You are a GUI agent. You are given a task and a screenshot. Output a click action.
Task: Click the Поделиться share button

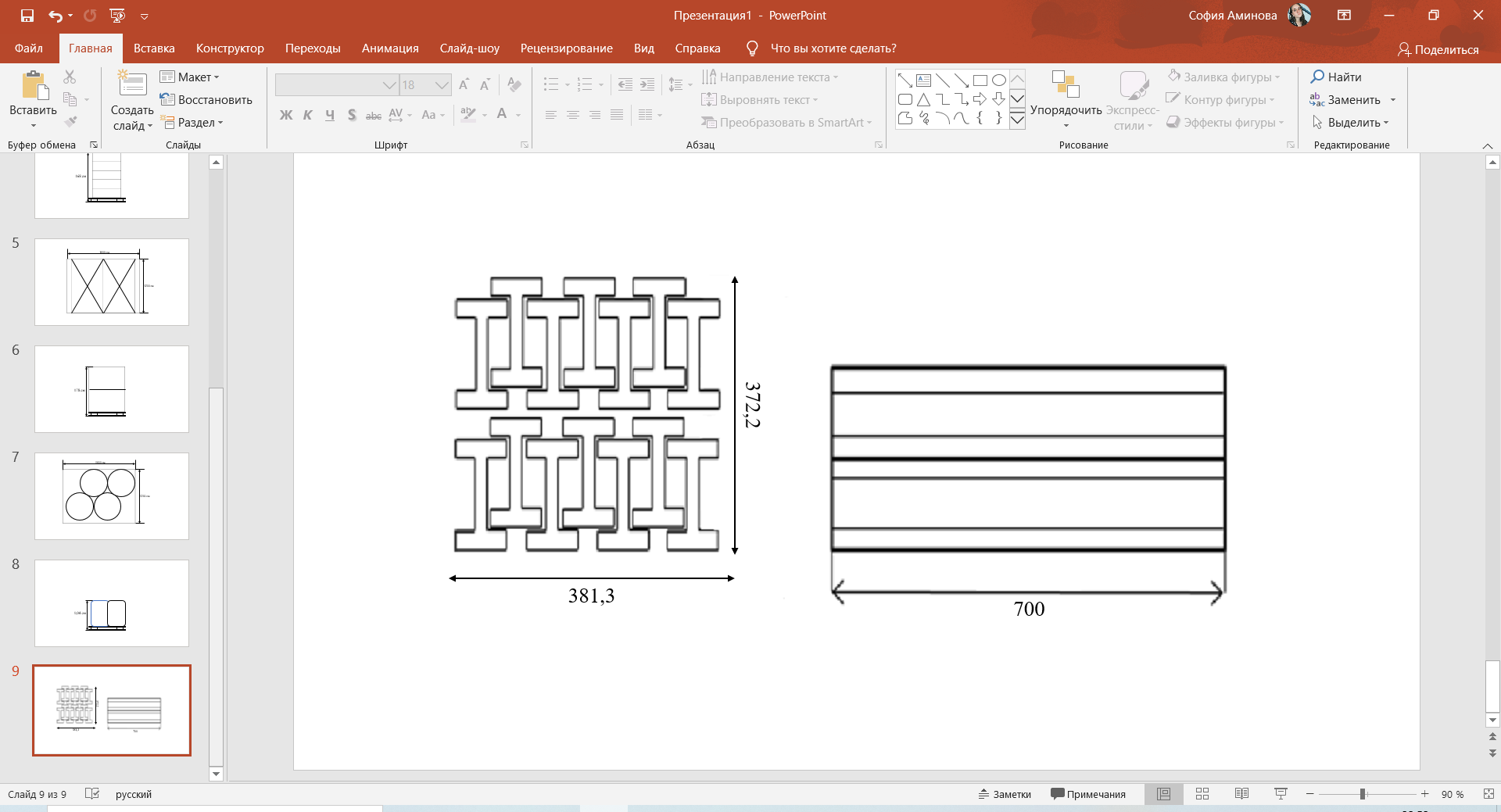pyautogui.click(x=1438, y=49)
